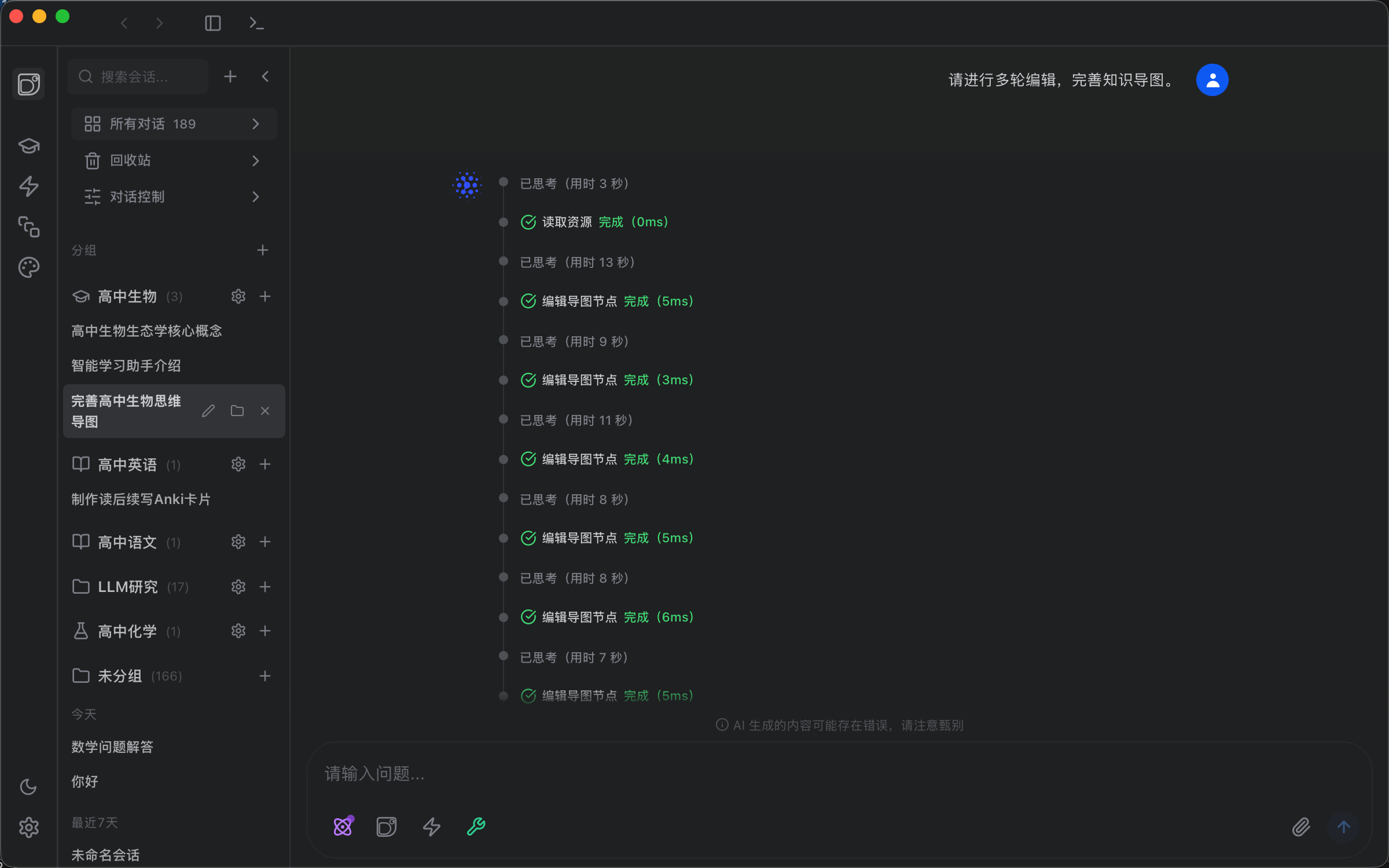Add conversation to 高中英语 group
Image resolution: width=1389 pixels, height=868 pixels.
pos(265,464)
